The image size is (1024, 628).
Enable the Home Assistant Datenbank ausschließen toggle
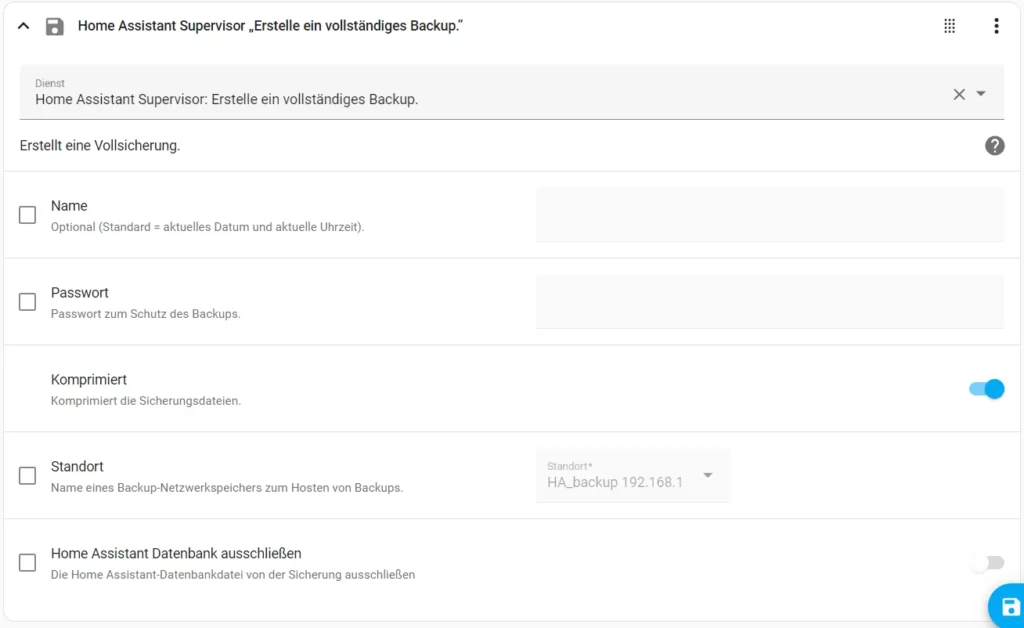986,563
